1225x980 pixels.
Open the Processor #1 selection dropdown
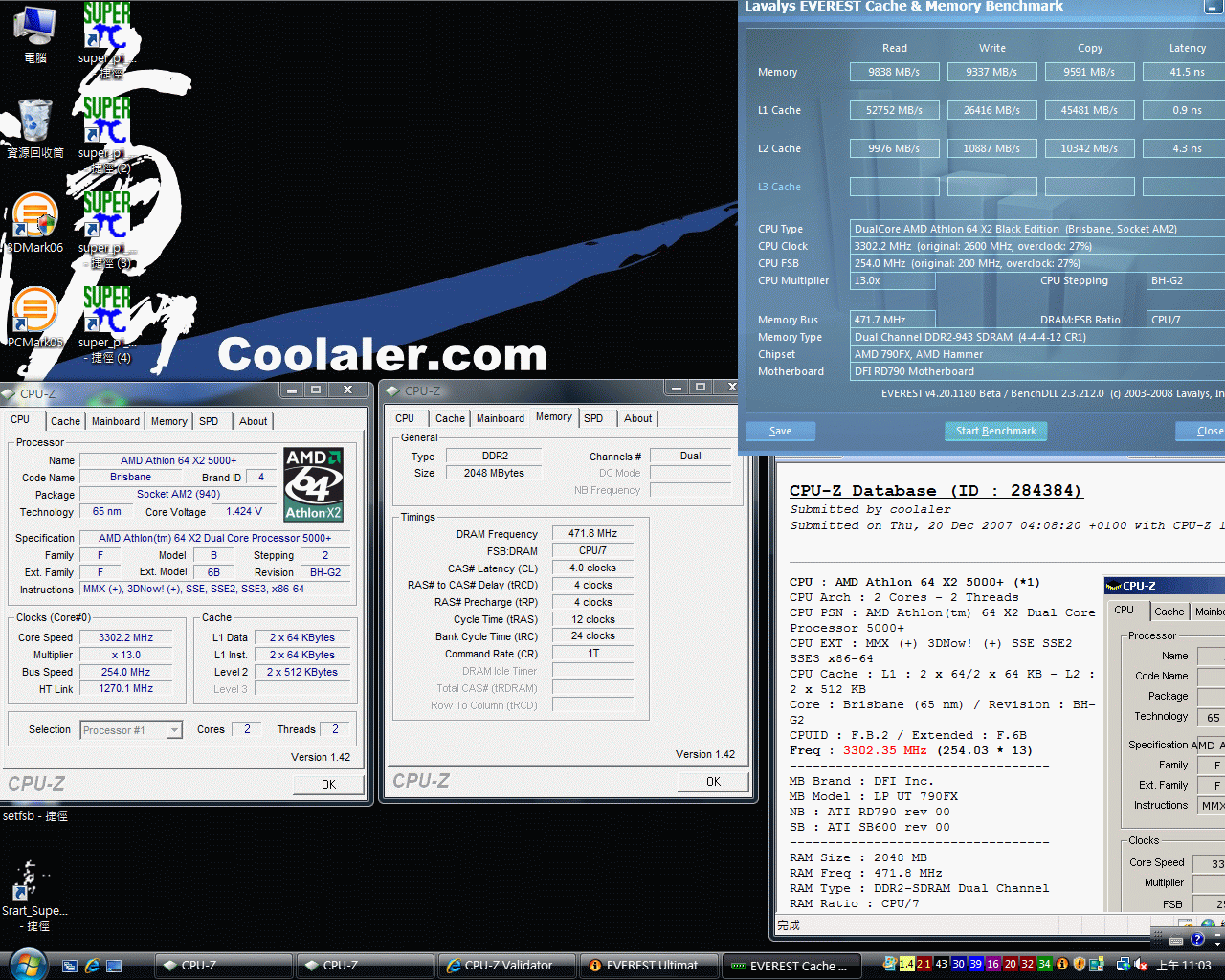point(131,730)
